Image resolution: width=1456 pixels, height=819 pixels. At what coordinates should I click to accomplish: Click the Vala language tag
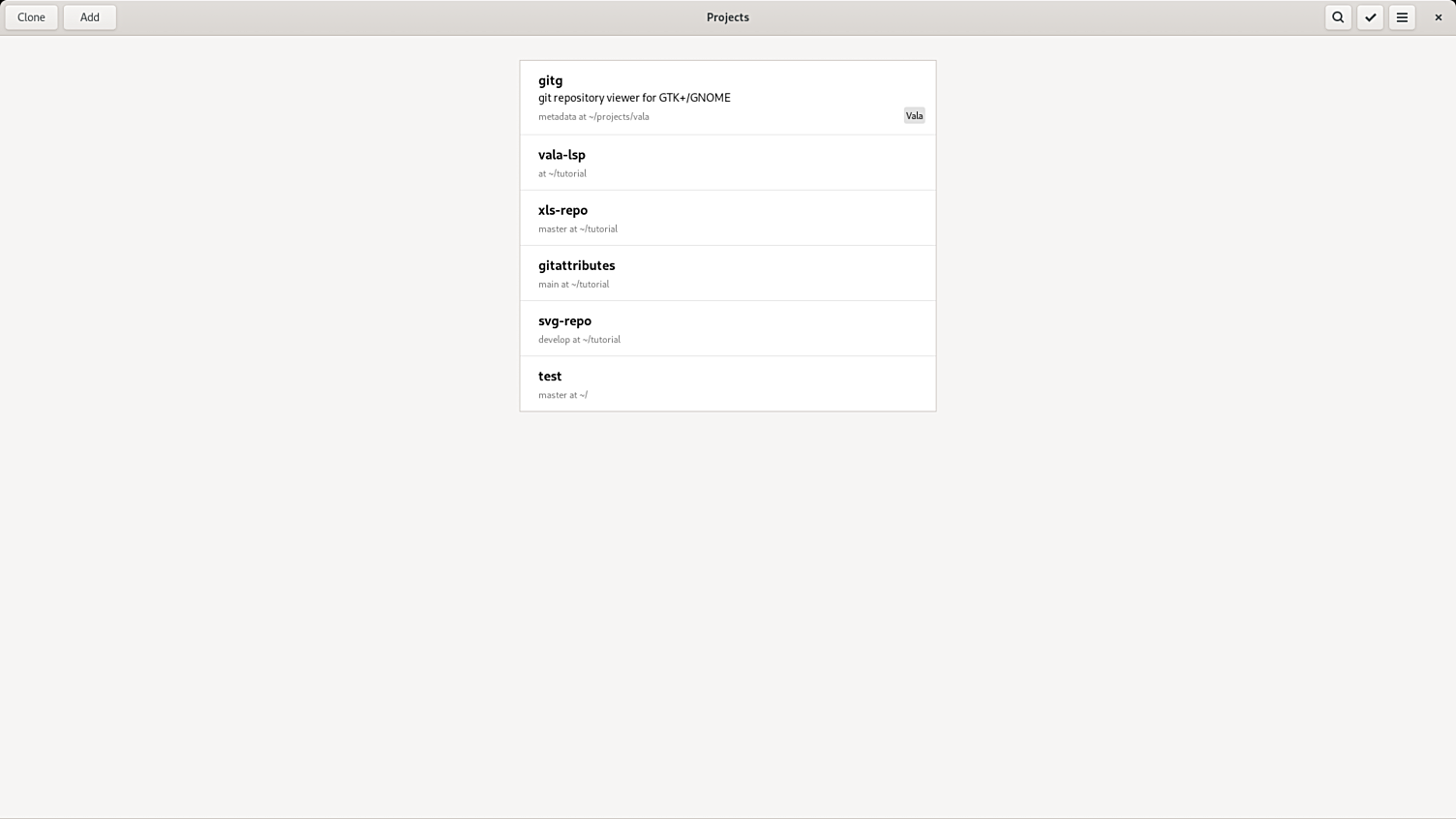tap(914, 116)
